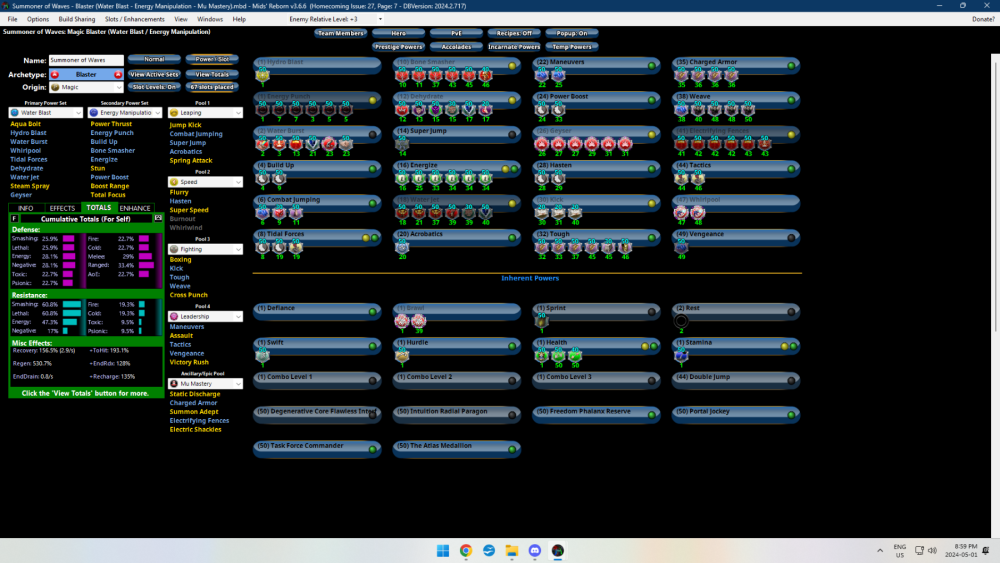Click the Name field containing Summoner of Waves
This screenshot has width=1000, height=563.
click(x=86, y=60)
